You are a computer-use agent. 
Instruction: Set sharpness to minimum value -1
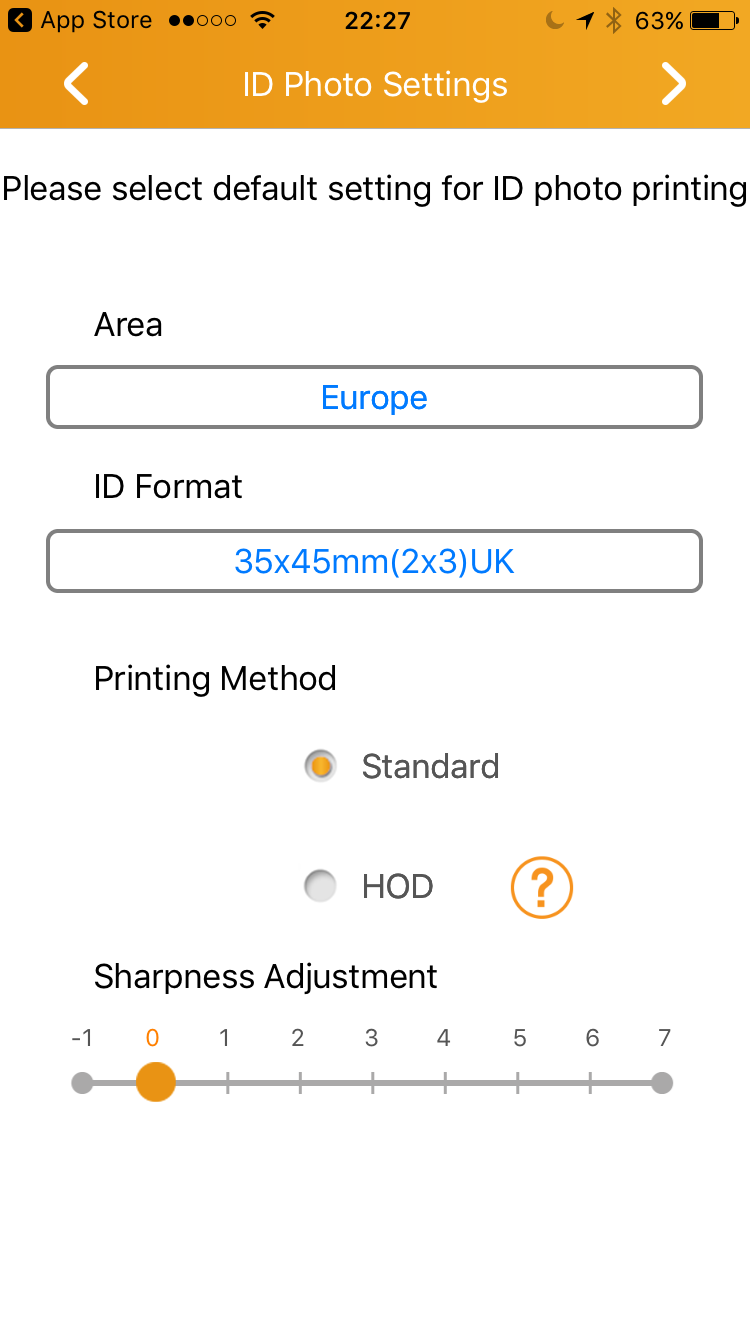coord(83,1082)
